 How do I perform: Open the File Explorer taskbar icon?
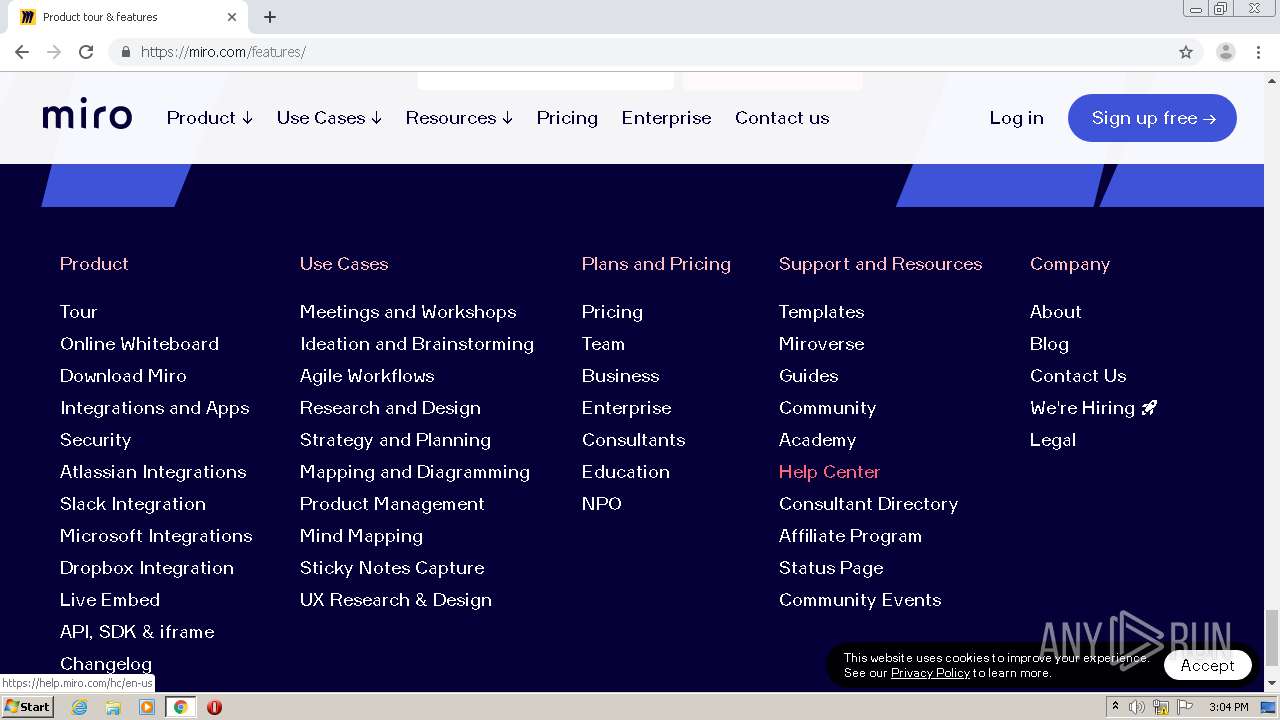click(x=113, y=707)
